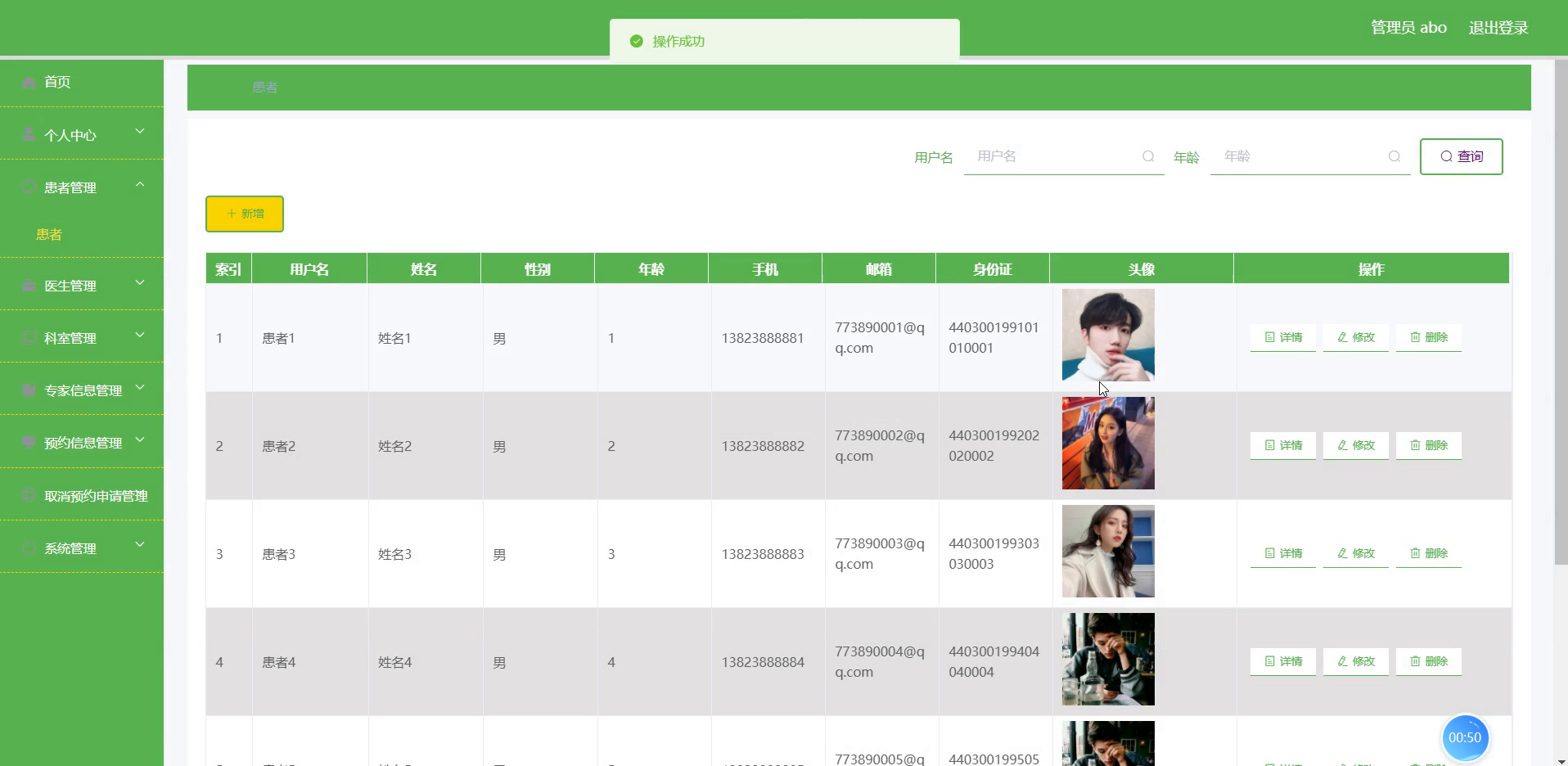The height and width of the screenshot is (766, 1568).
Task: View 详情 for 患者2
Action: 1283,445
